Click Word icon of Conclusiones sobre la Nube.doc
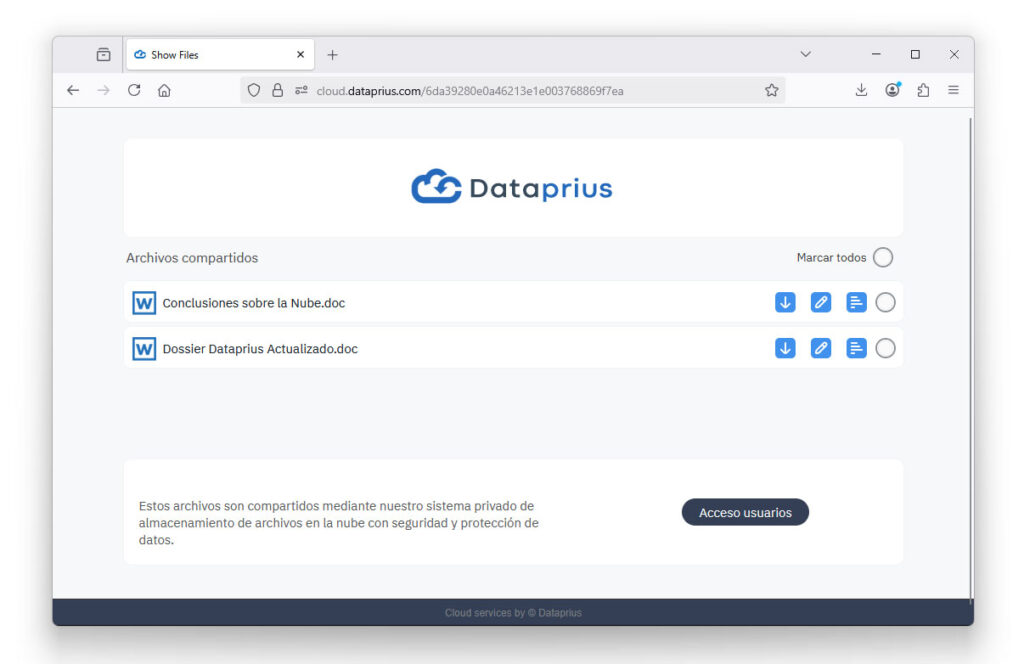1024x664 pixels. [144, 303]
